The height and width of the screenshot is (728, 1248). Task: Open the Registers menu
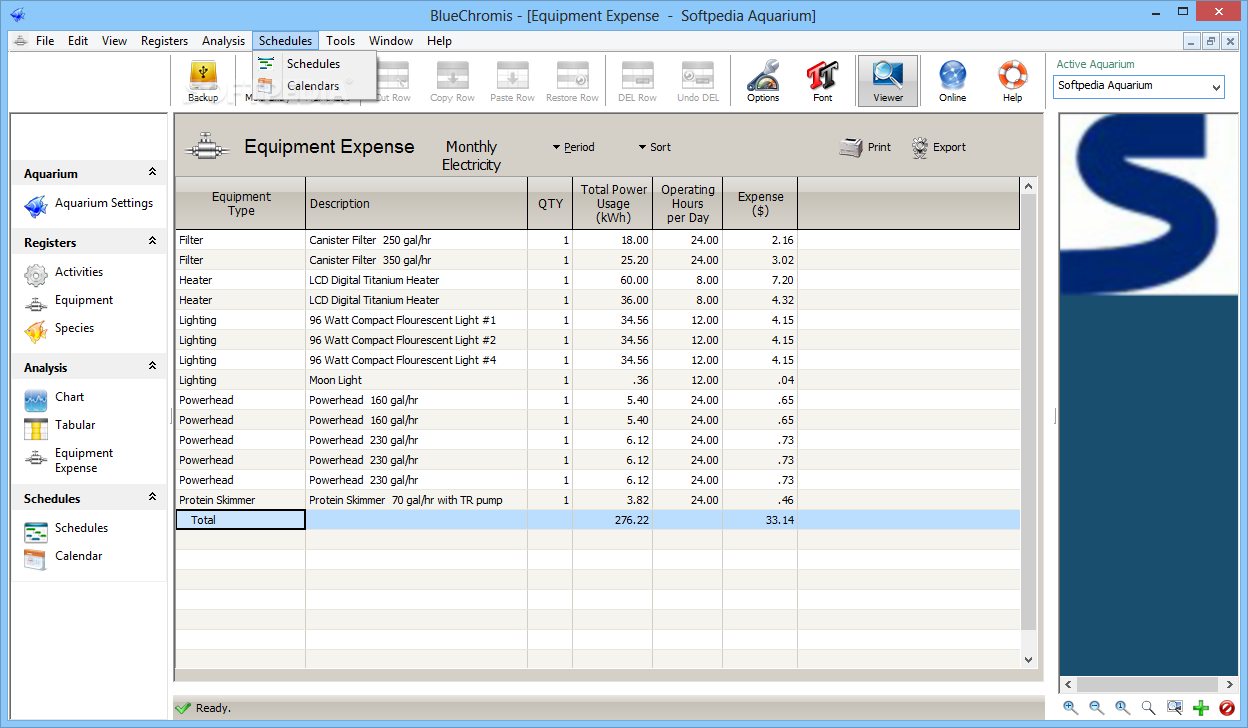(164, 41)
